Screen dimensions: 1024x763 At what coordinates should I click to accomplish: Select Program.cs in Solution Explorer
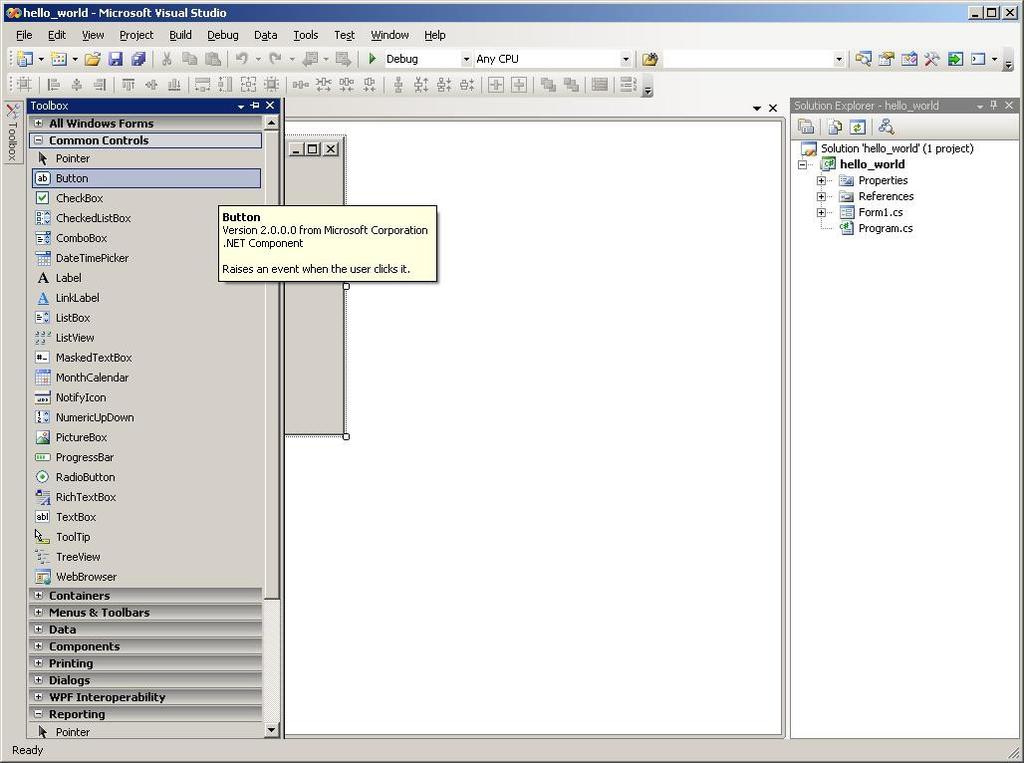(x=885, y=228)
